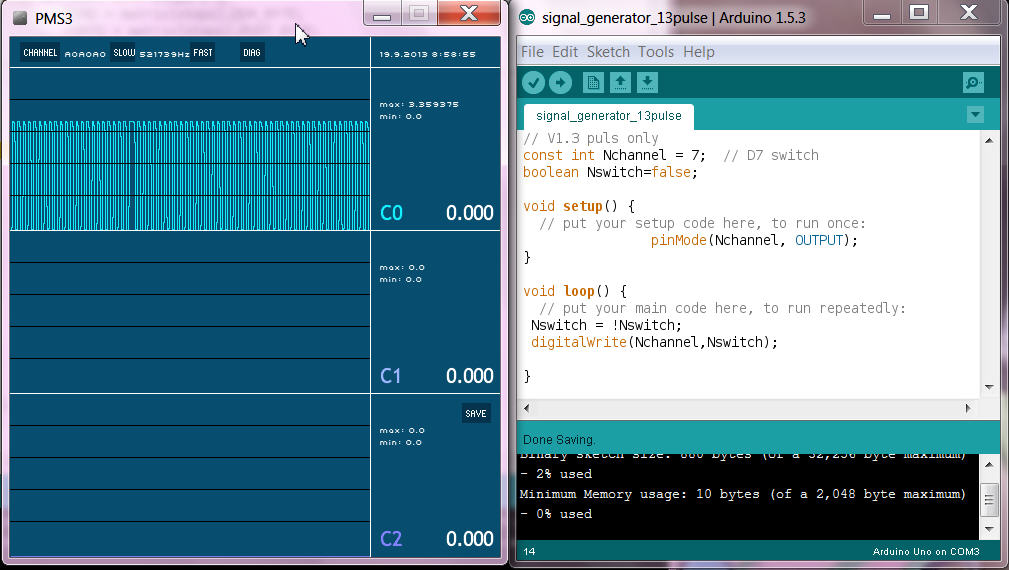1009x570 pixels.
Task: Toggle the FAST sampling mode
Action: click(203, 53)
